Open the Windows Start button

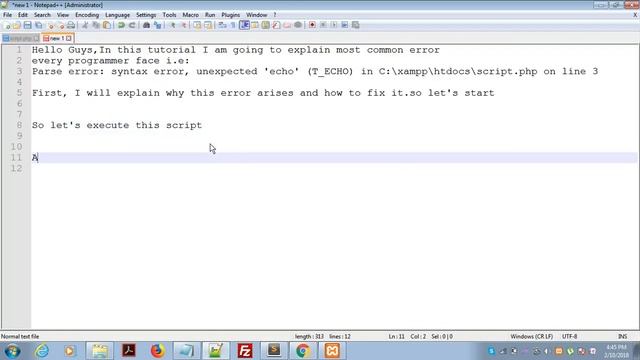click(x=12, y=351)
